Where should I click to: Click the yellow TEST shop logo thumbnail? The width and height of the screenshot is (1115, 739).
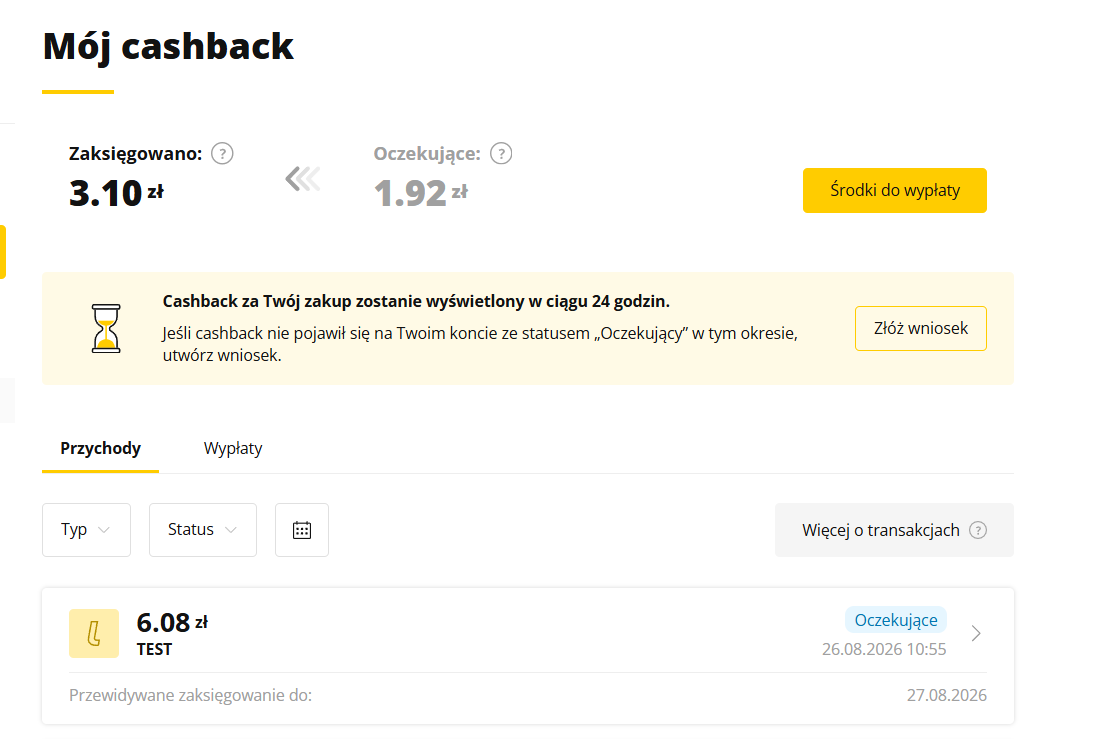tap(94, 633)
